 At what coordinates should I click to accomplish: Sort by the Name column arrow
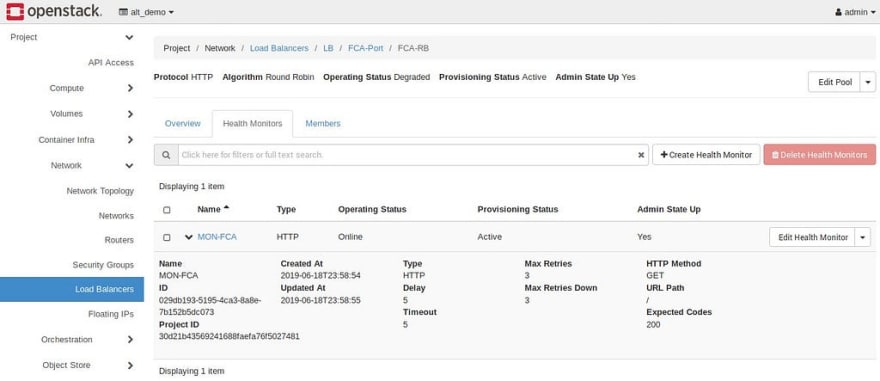tap(226, 208)
